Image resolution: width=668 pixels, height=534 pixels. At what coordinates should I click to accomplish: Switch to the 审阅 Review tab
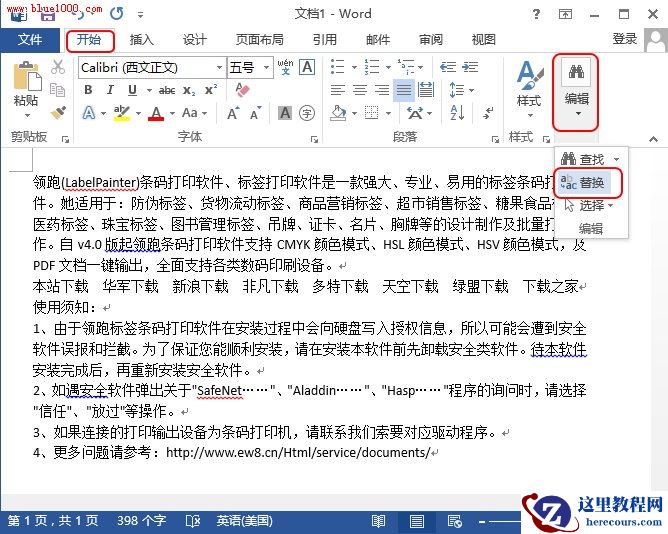431,40
